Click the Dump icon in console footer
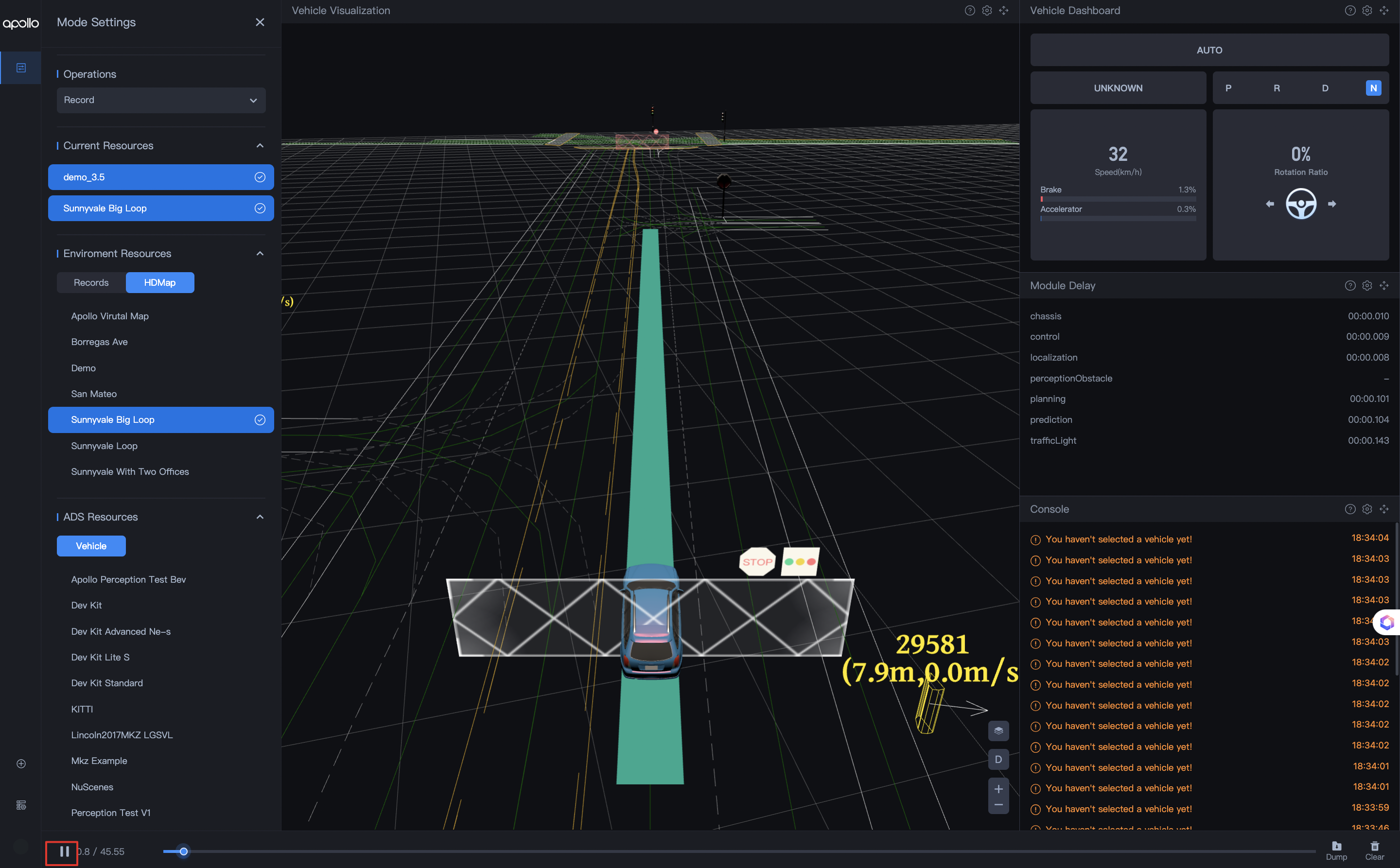This screenshot has height=868, width=1400. [x=1336, y=847]
